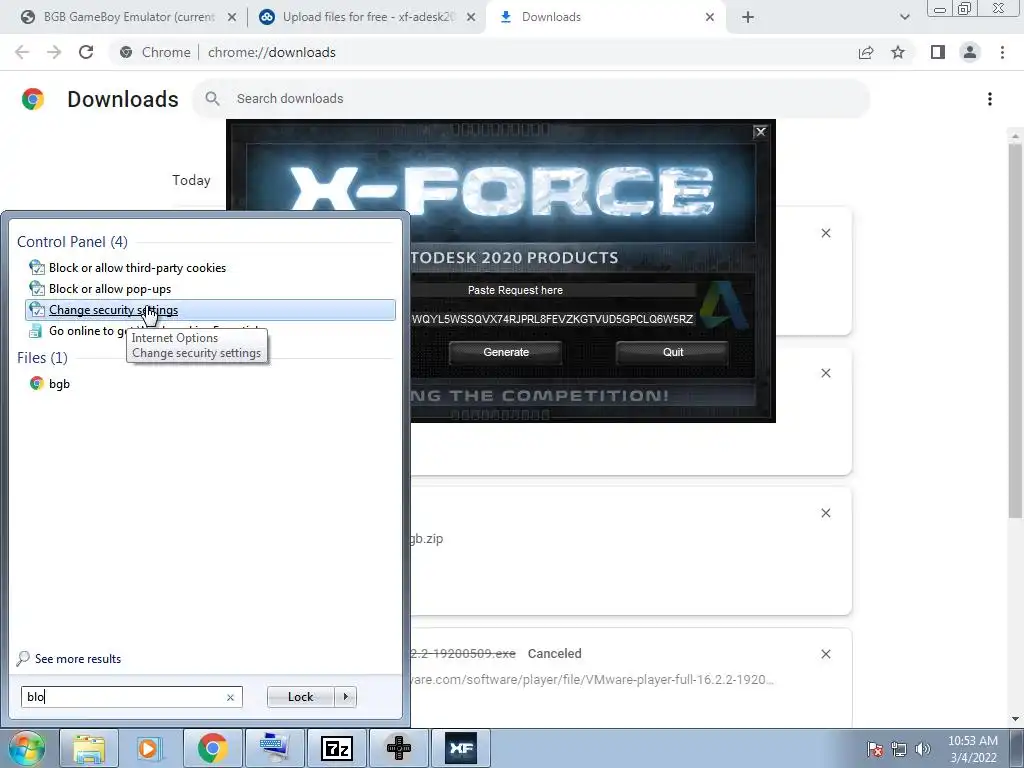Go forward in Chrome history
Viewport: 1024px width, 768px height.
[x=54, y=52]
